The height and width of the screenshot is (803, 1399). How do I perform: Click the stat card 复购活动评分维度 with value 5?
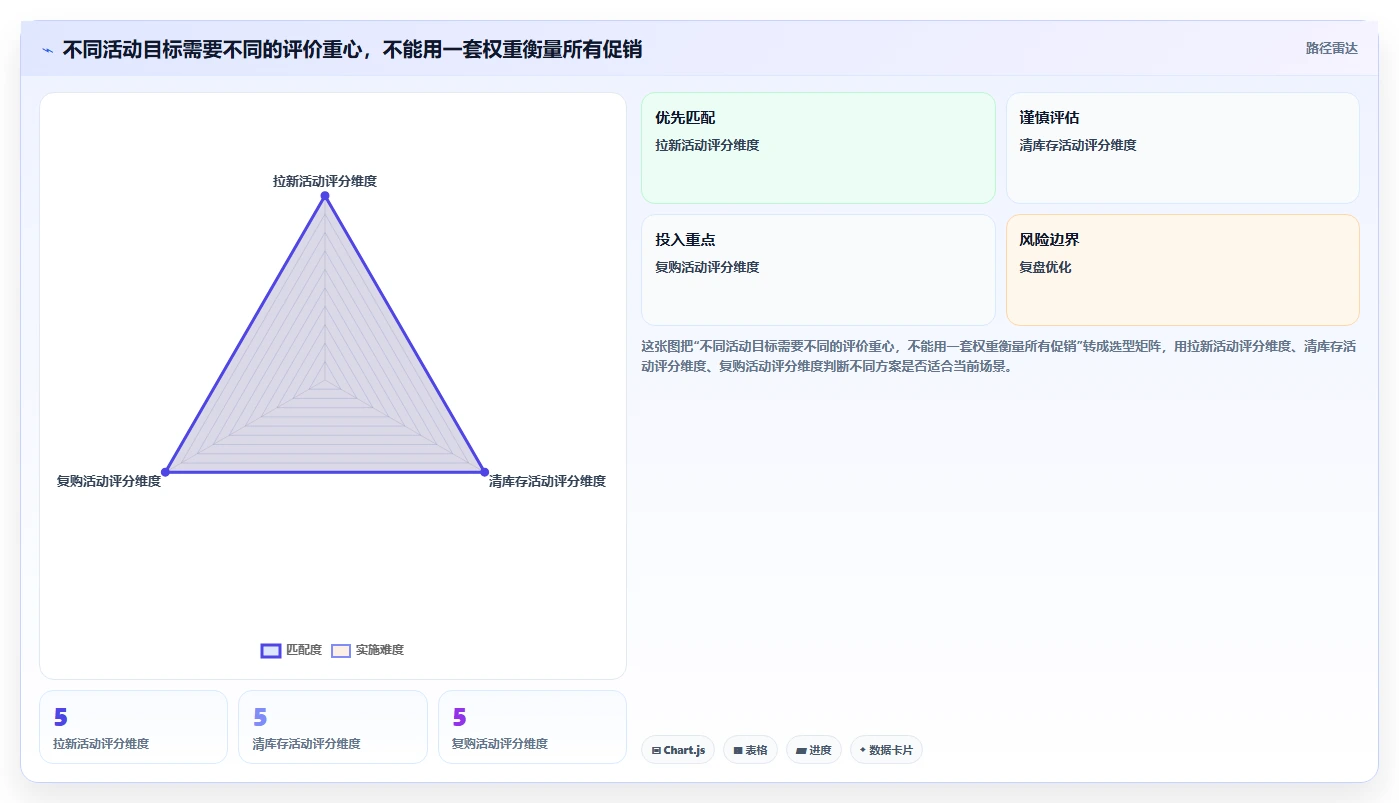tap(532, 727)
